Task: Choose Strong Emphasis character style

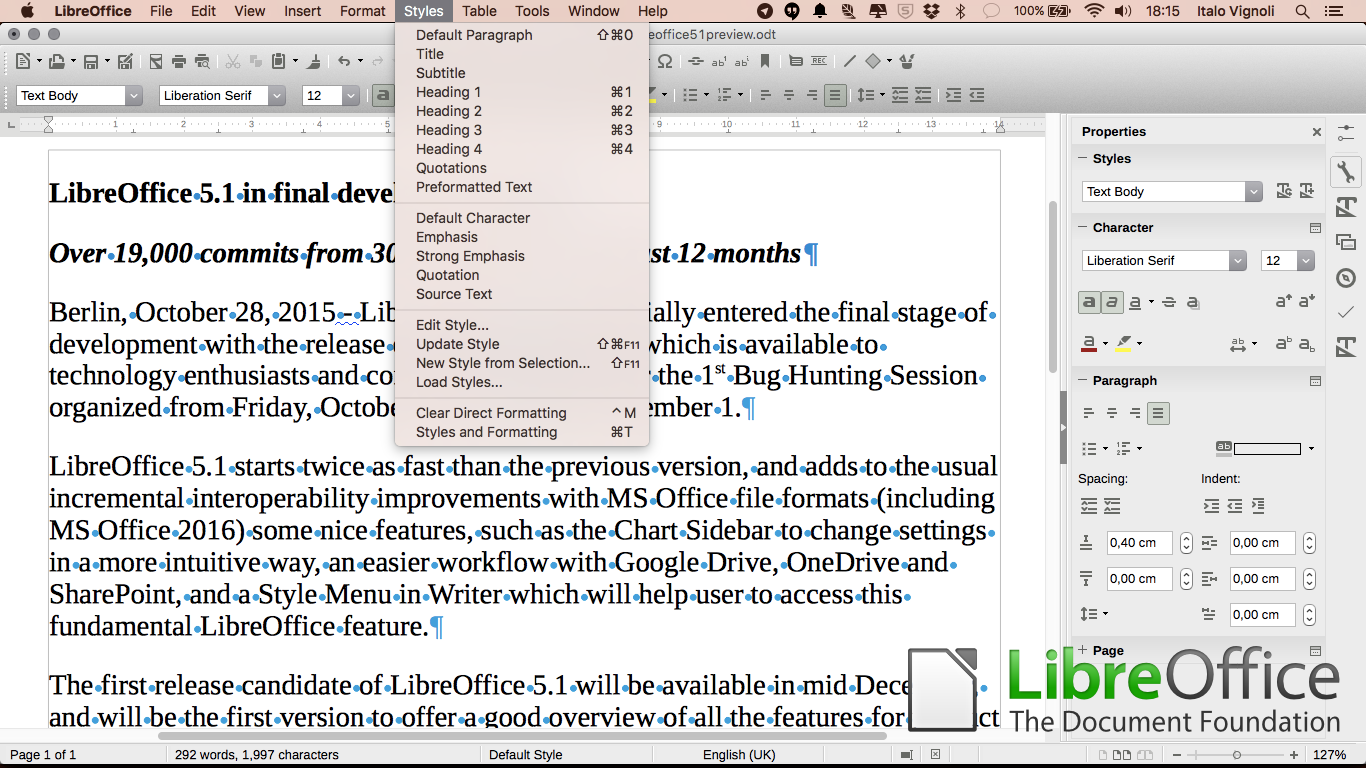Action: tap(523, 256)
